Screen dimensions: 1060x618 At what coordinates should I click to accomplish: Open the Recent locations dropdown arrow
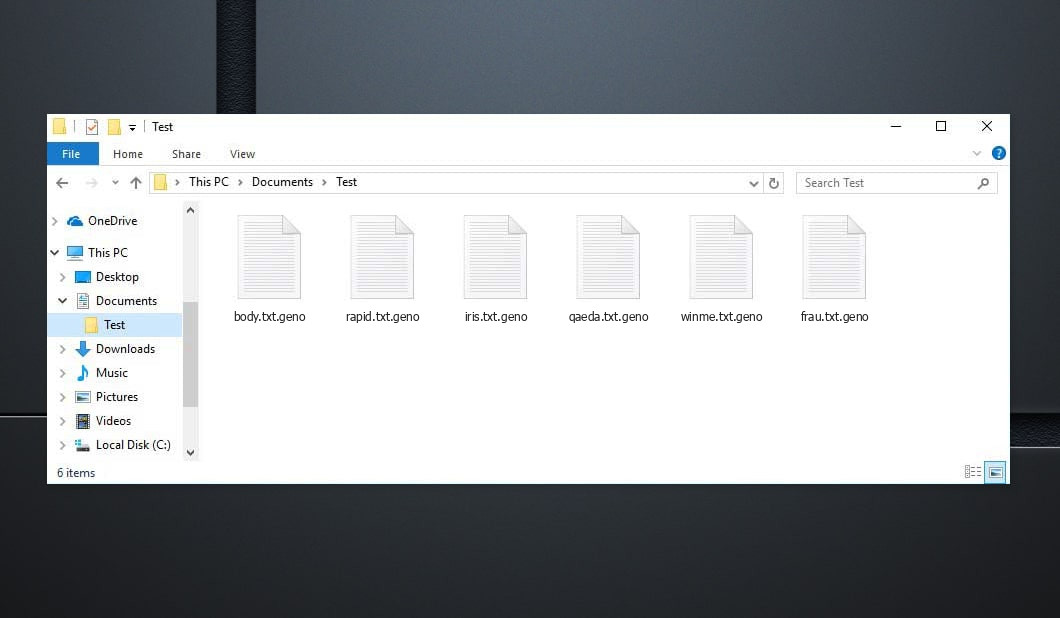pos(115,183)
